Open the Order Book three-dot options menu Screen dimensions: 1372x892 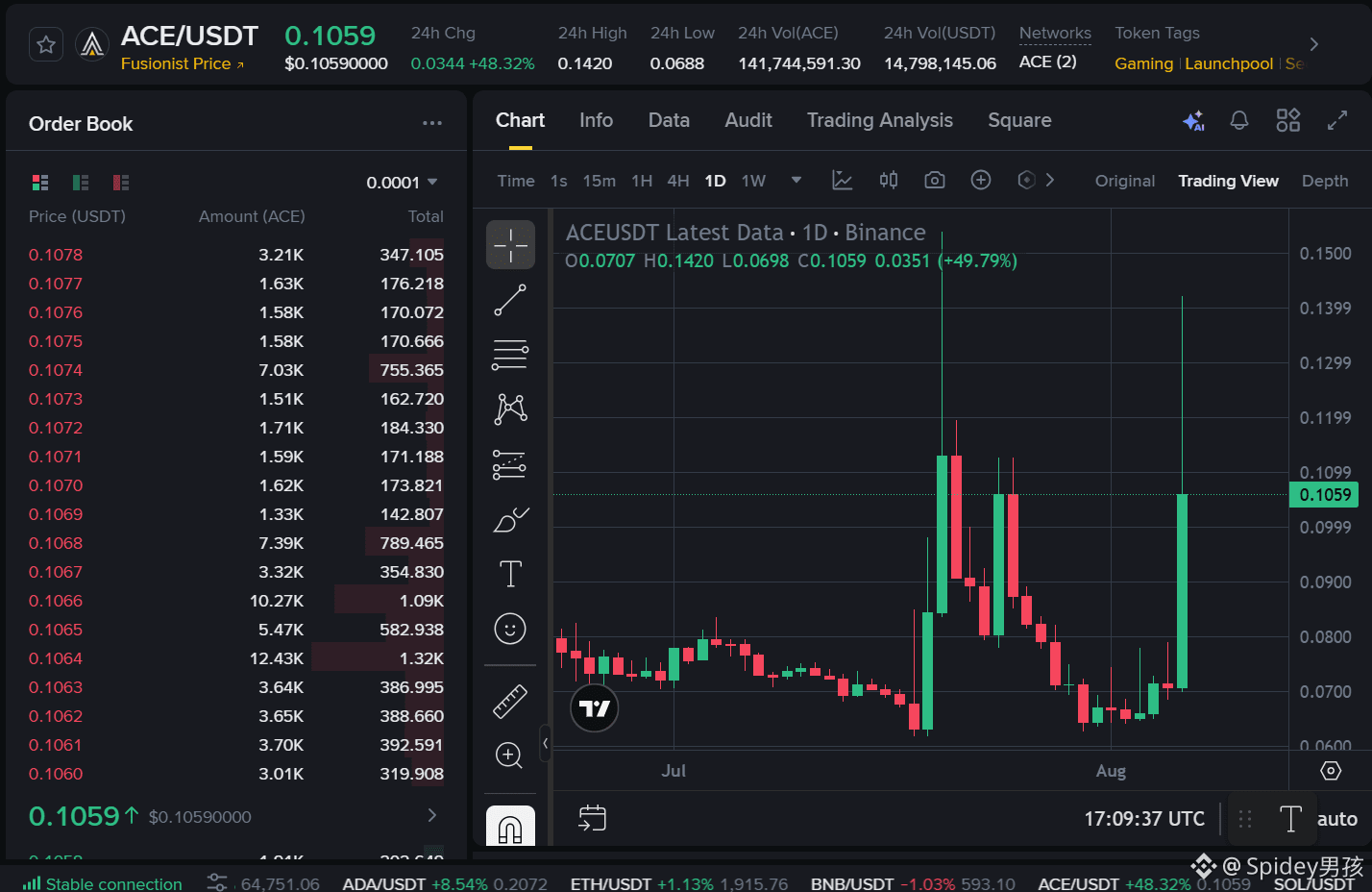[x=432, y=123]
